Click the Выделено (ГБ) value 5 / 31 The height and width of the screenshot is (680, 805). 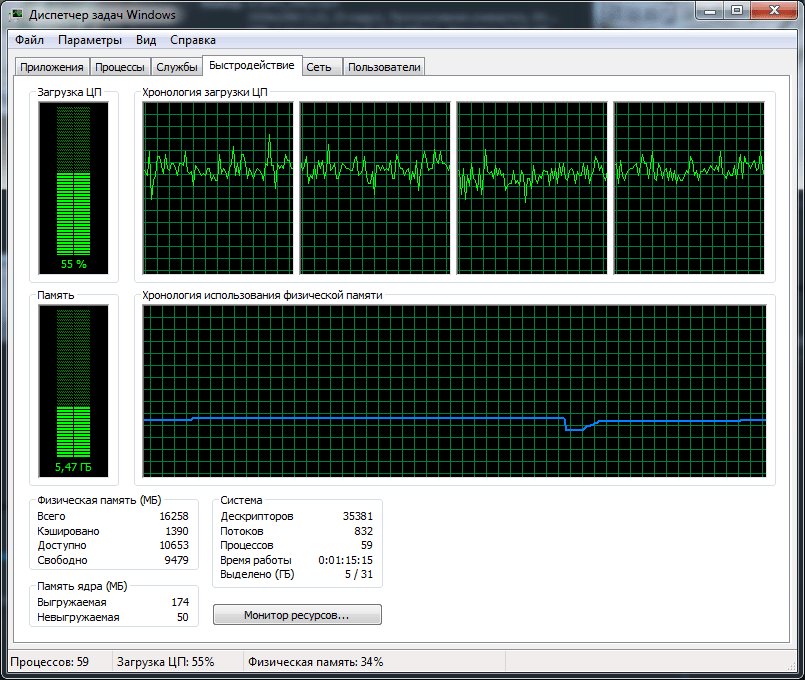pos(359,574)
